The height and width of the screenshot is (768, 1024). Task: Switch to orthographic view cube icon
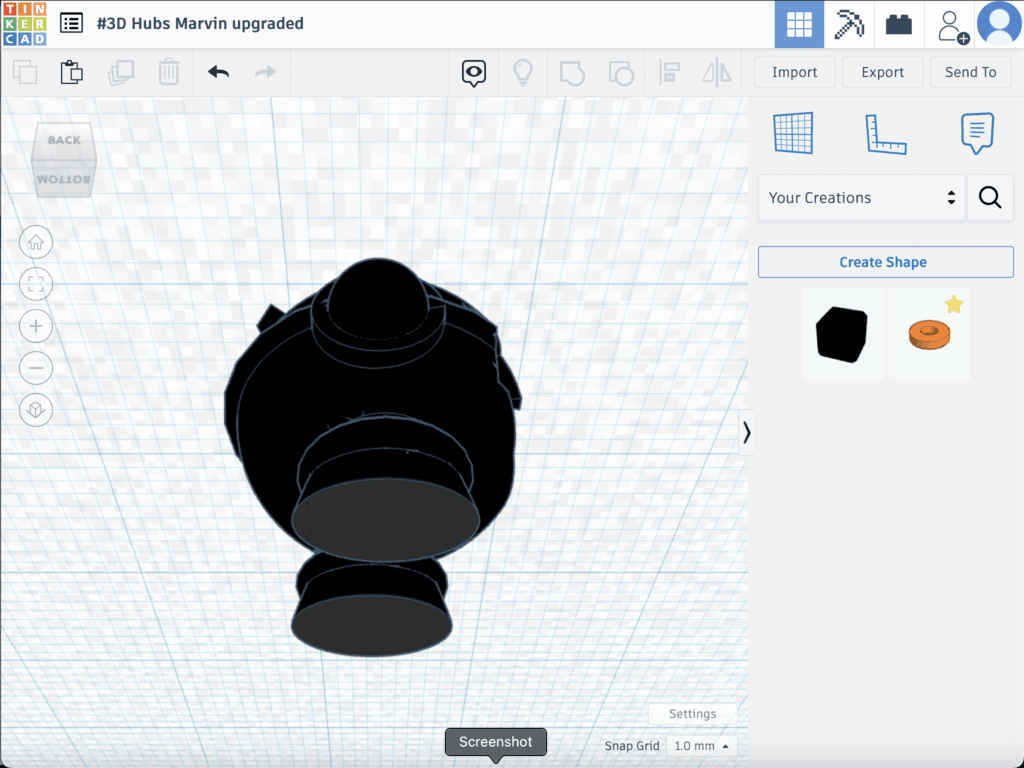coord(36,409)
